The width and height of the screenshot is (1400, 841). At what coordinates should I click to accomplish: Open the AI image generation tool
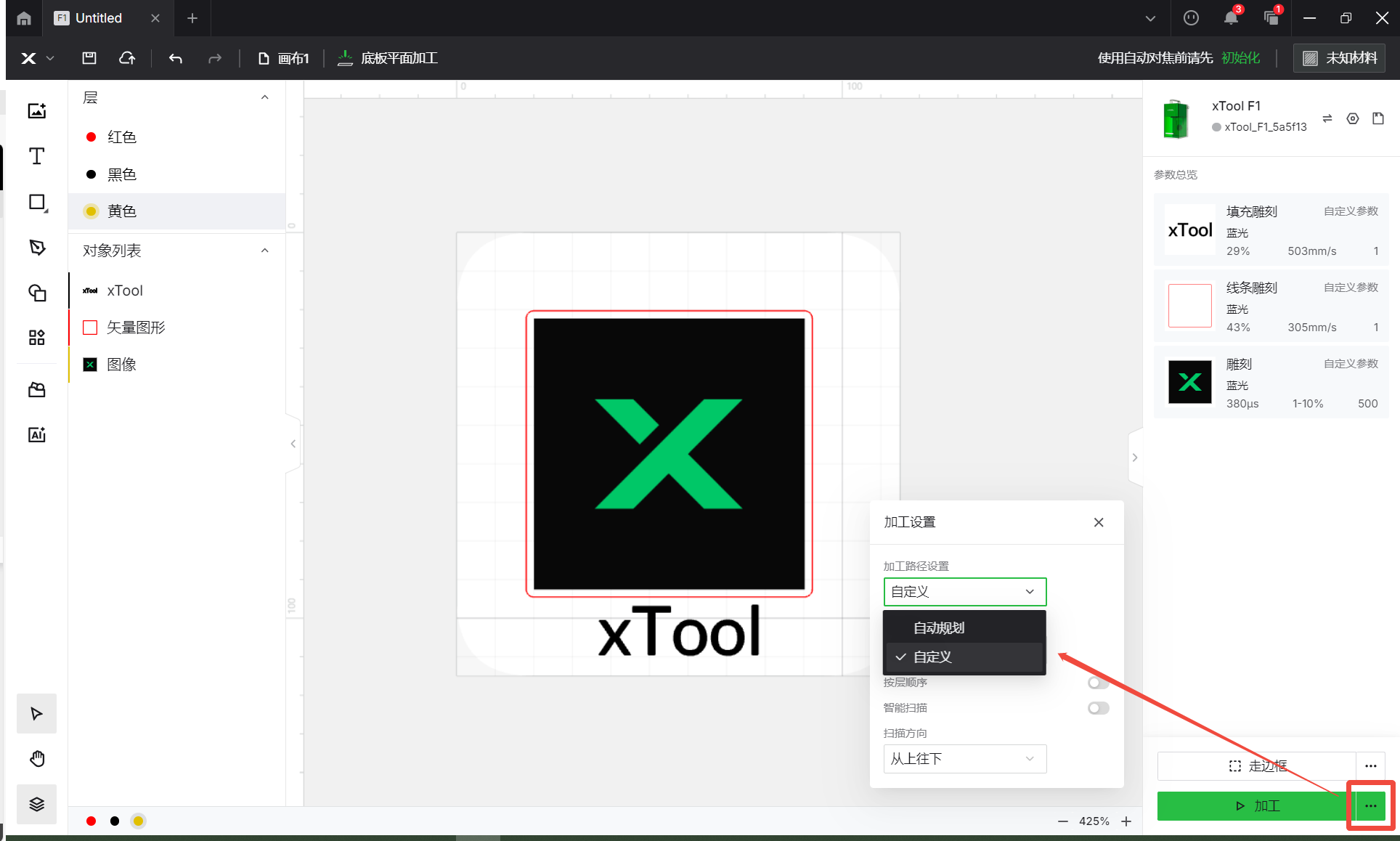pyautogui.click(x=37, y=434)
